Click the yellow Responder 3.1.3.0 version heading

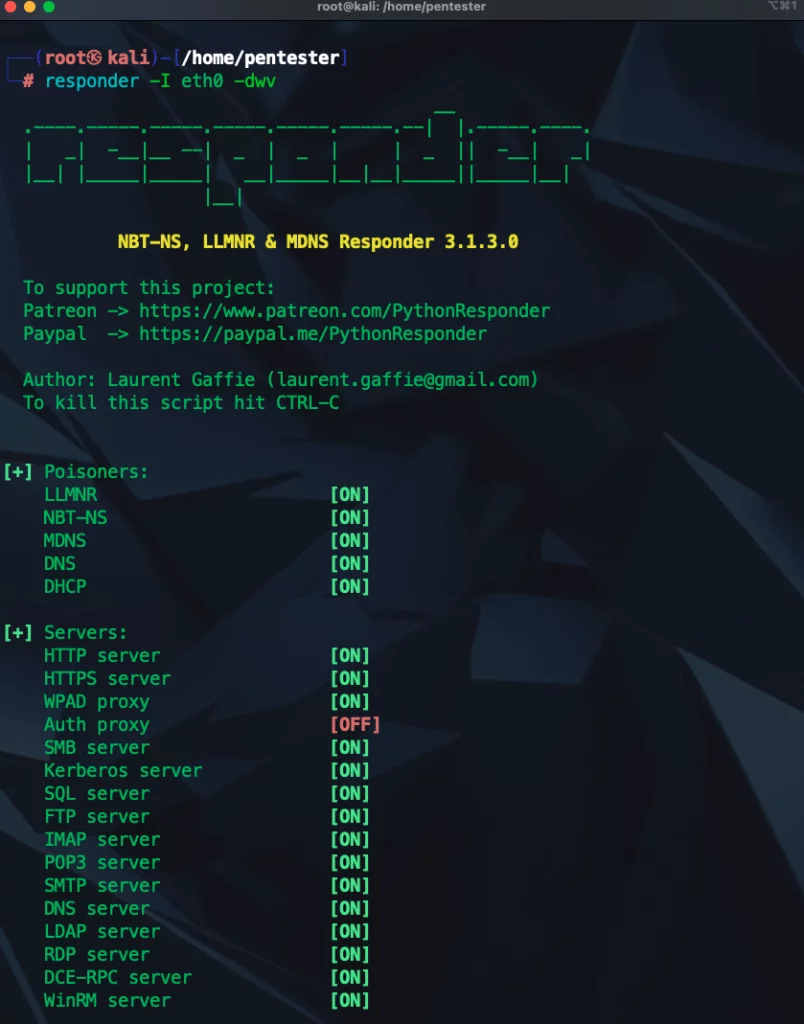318,242
